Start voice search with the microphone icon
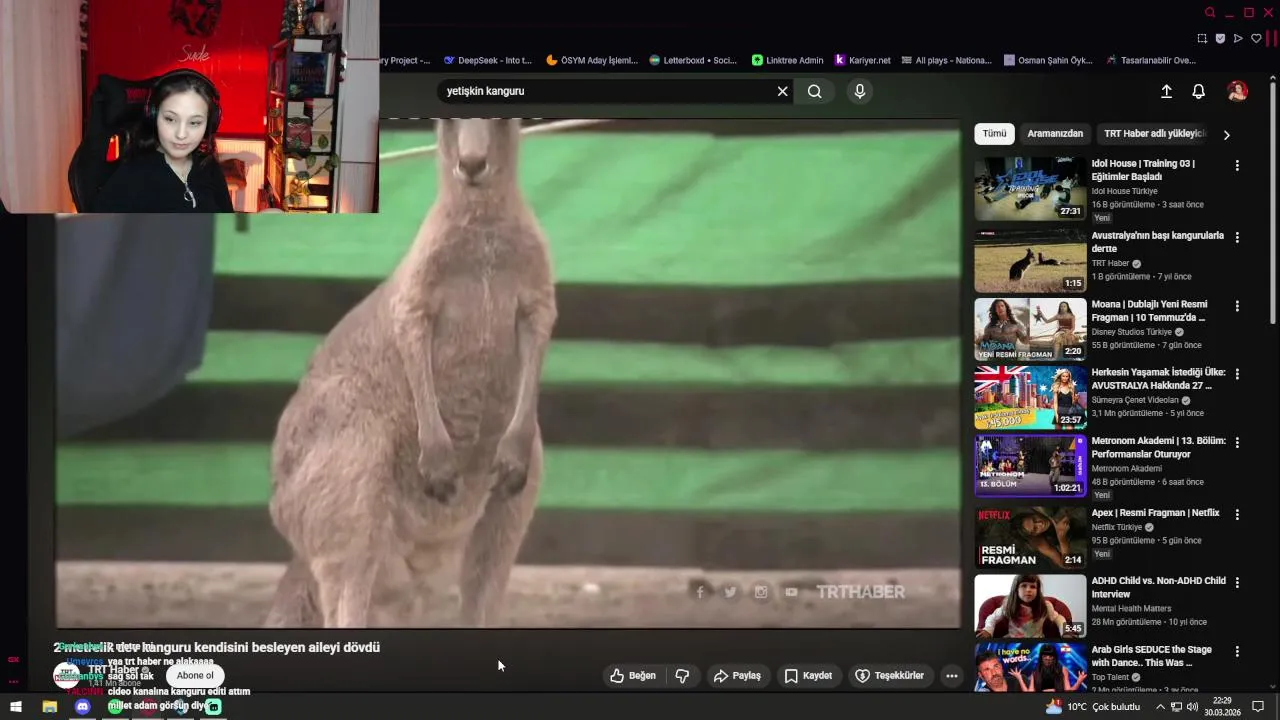This screenshot has width=1280, height=720. pos(859,91)
